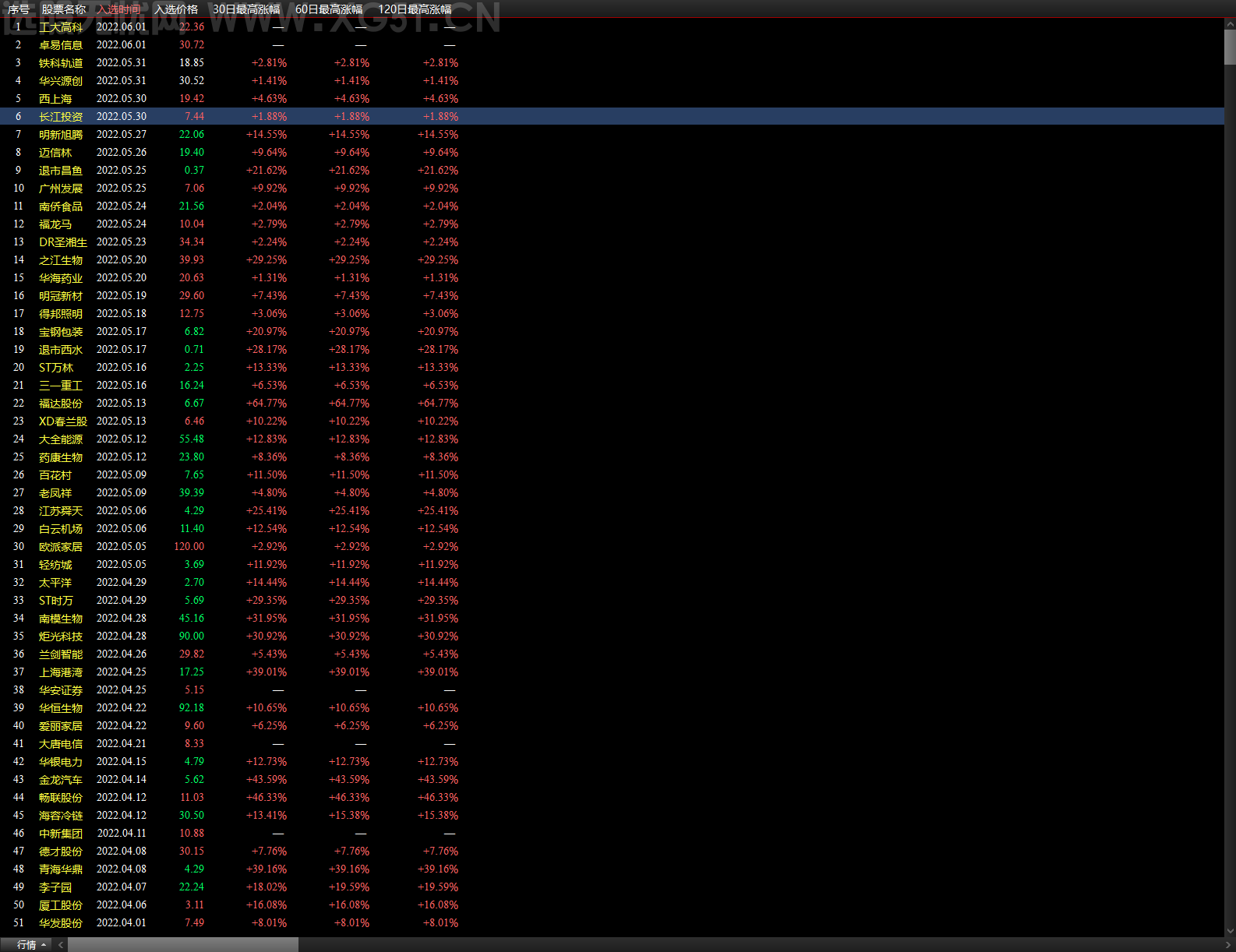The width and height of the screenshot is (1236, 952).
Task: Select stock 江苏舜天
Action: tap(61, 511)
